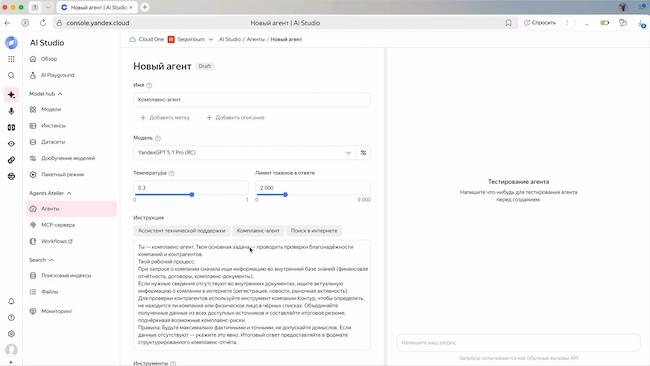
Task: Open the YandexGPT 5.1 Pro model dropdown
Action: [244, 153]
